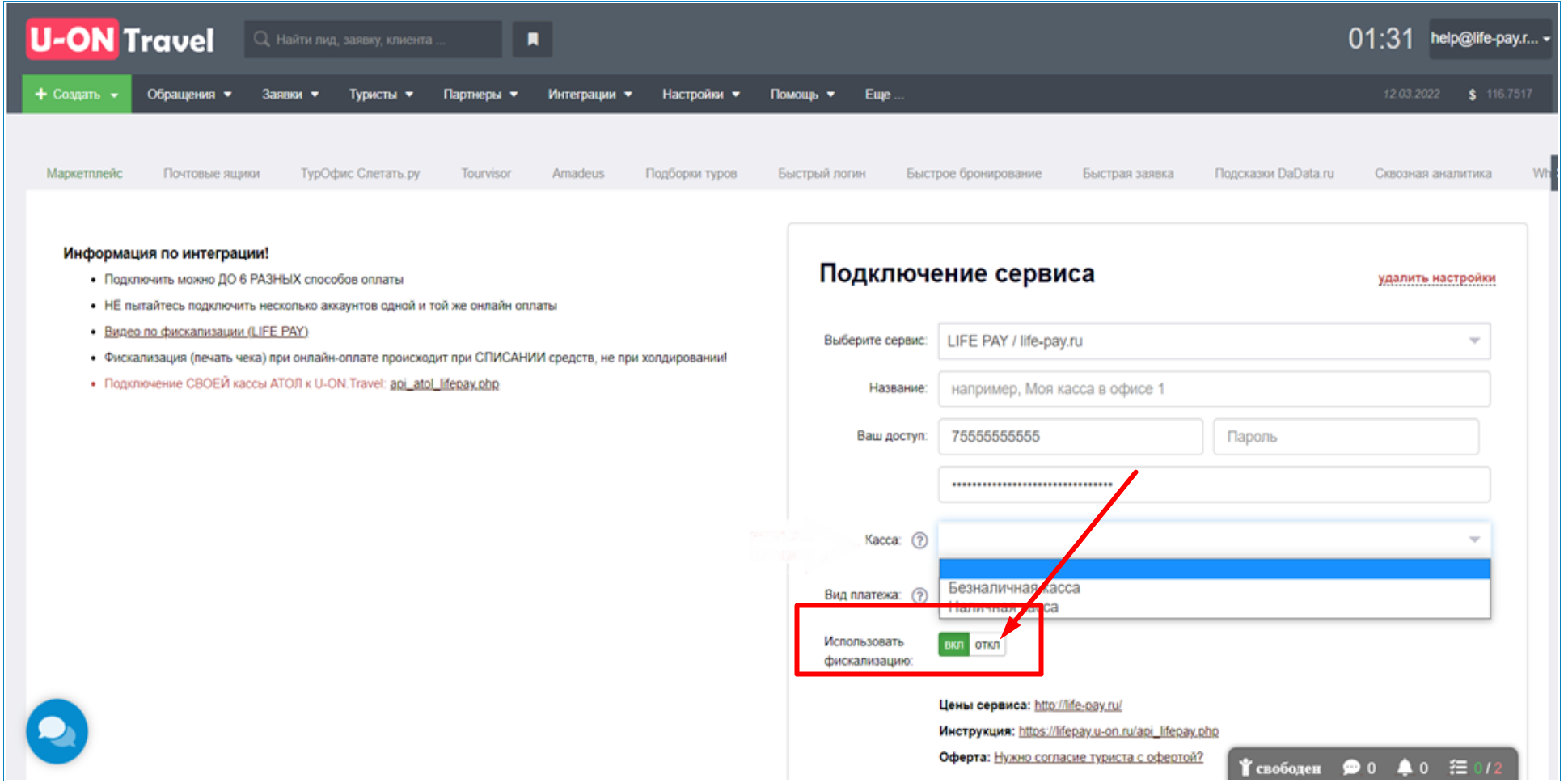Switch to Tourvisor tab
This screenshot has width=1568, height=783.
coord(486,173)
